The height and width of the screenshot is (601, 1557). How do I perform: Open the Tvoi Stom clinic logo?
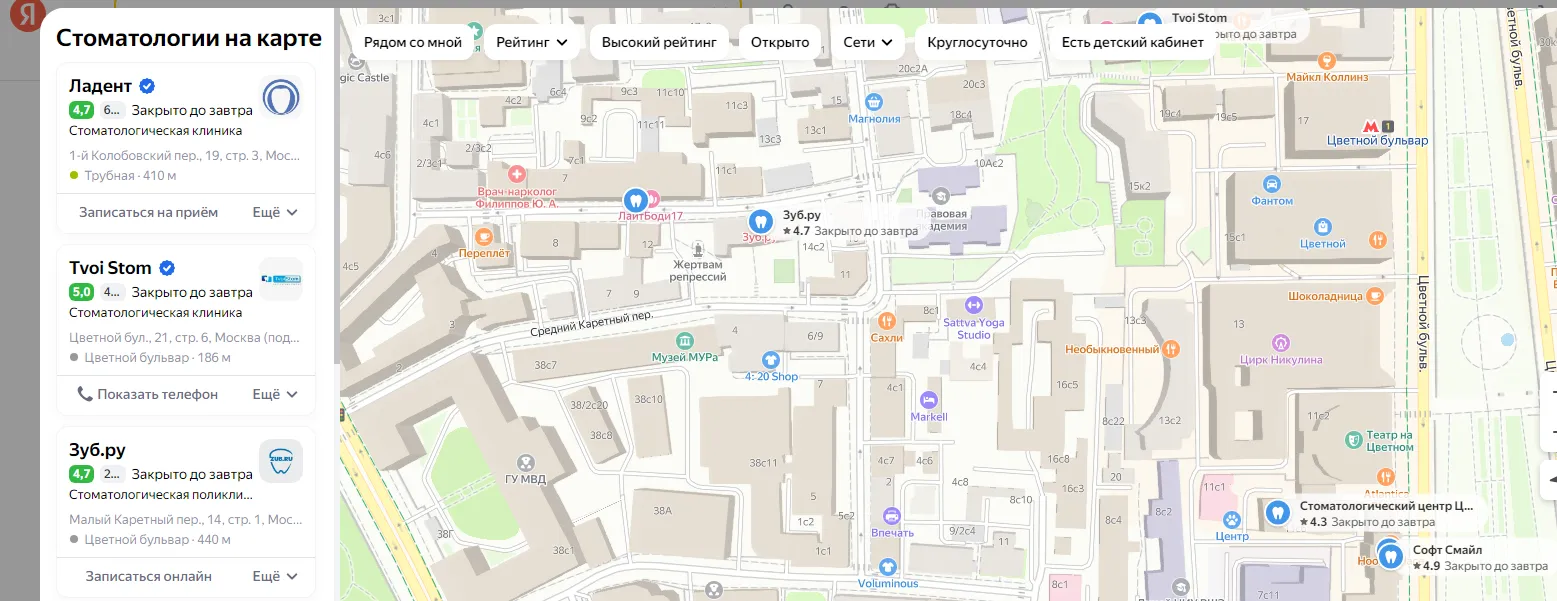click(281, 280)
